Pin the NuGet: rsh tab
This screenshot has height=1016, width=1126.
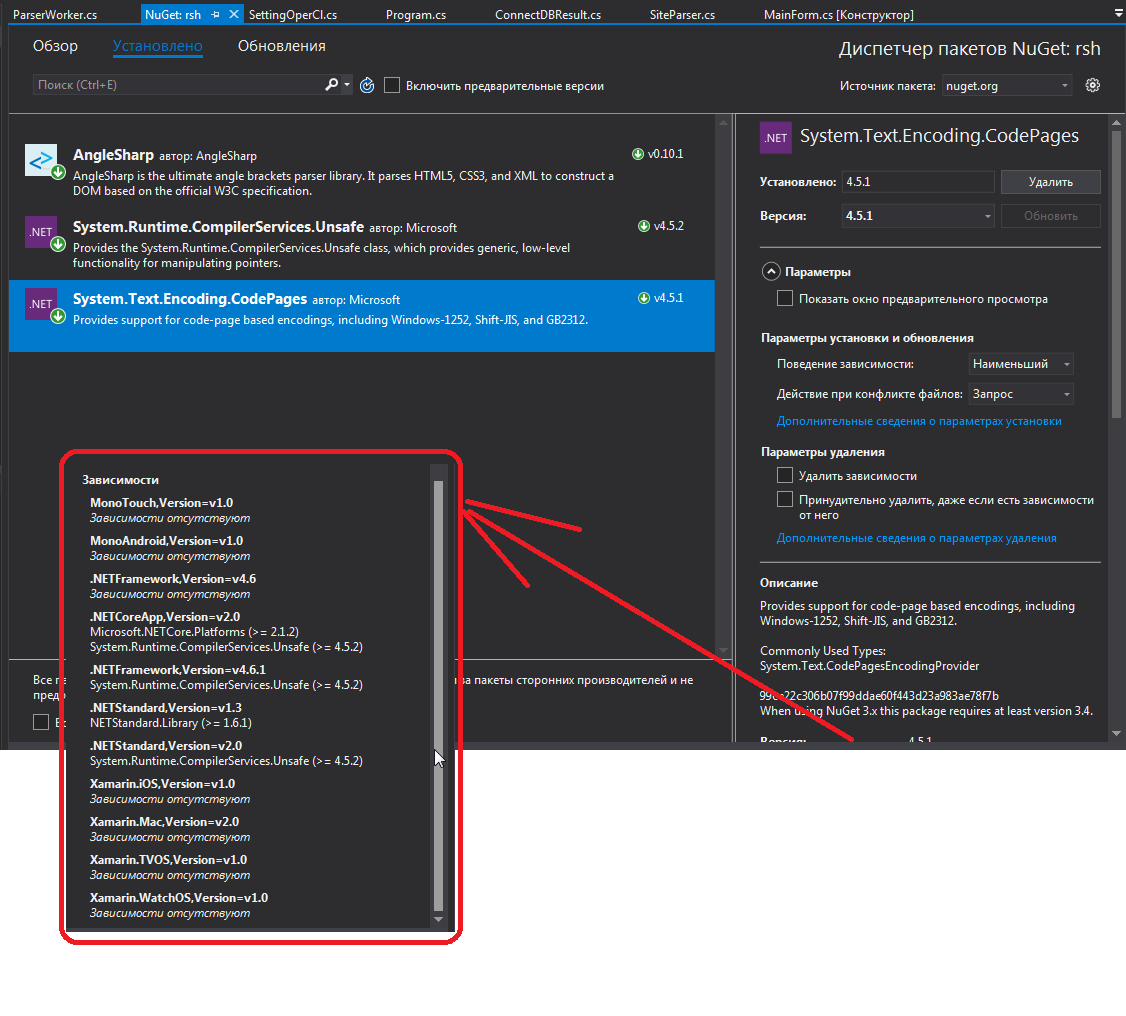point(215,14)
